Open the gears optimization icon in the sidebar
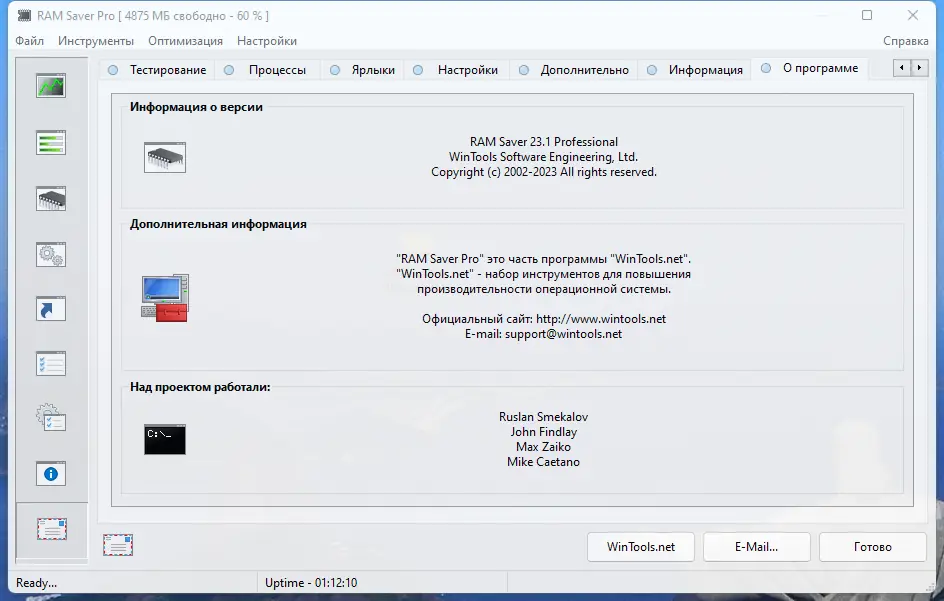Viewport: 944px width, 601px height. (x=50, y=255)
